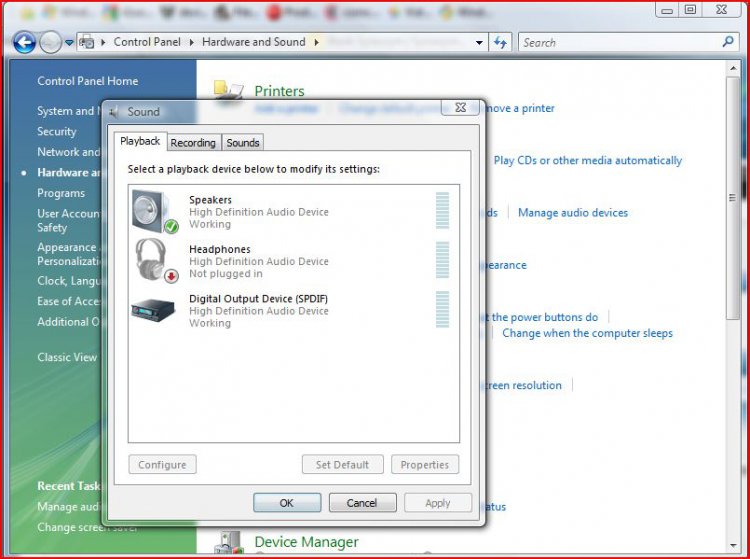Click the Apply button
The height and width of the screenshot is (559, 750).
pyautogui.click(x=438, y=503)
